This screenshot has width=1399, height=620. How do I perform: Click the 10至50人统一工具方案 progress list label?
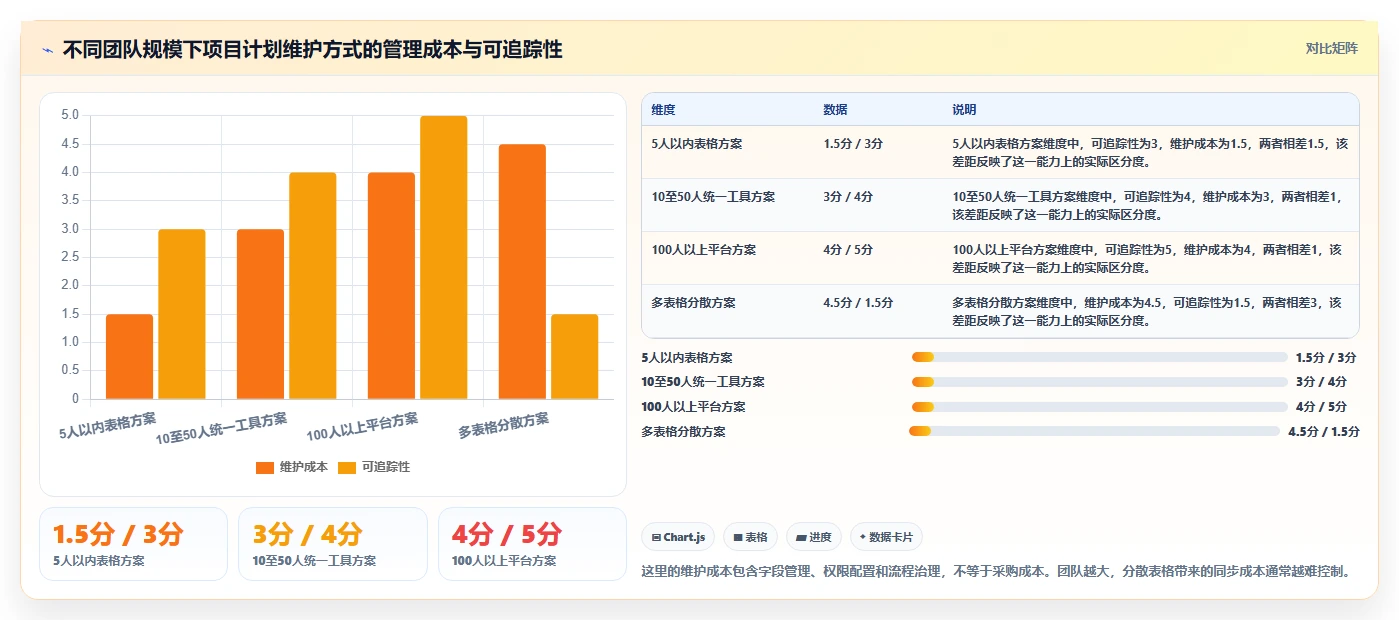pos(703,382)
